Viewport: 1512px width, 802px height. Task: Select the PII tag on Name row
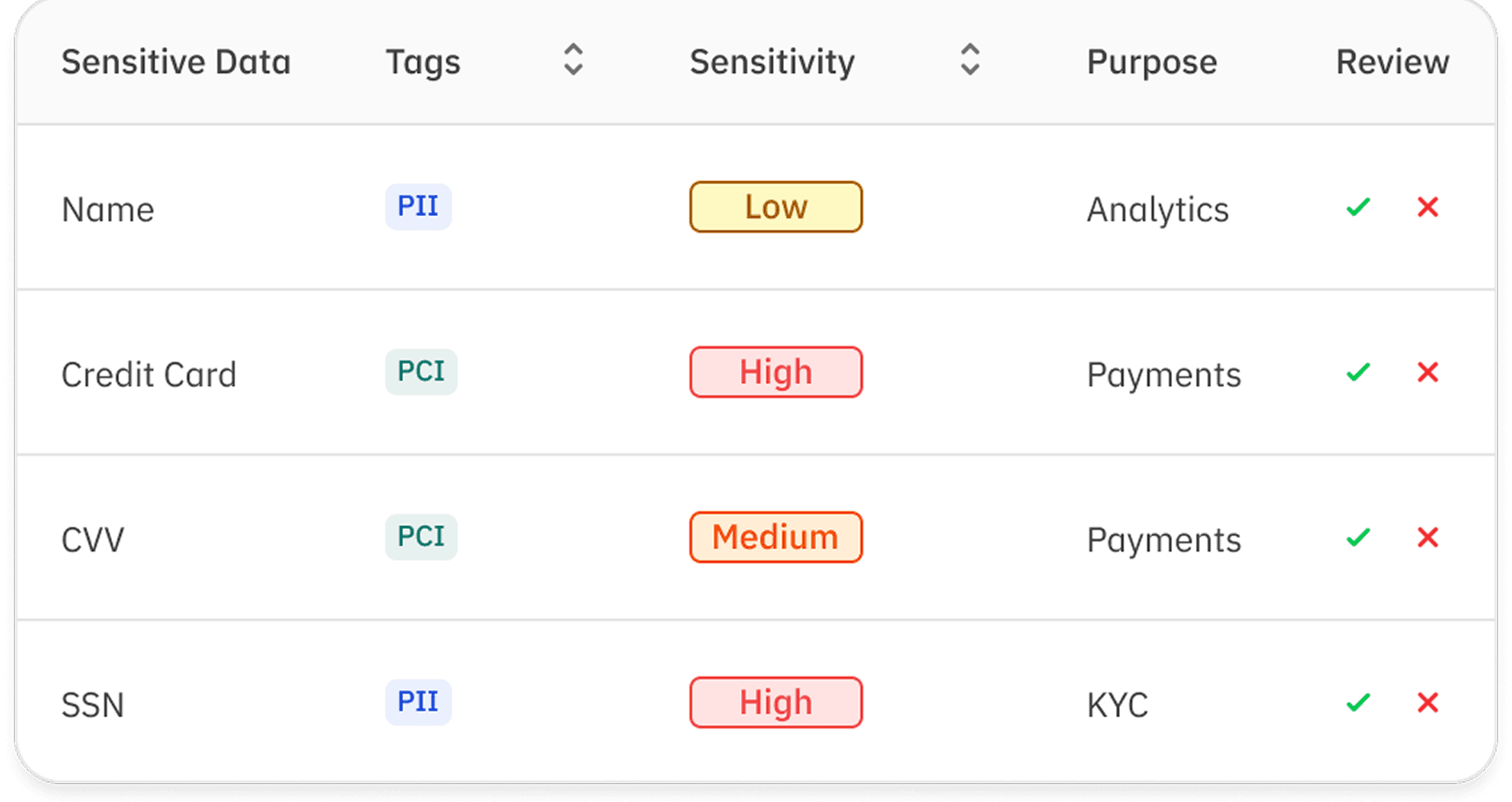tap(418, 207)
